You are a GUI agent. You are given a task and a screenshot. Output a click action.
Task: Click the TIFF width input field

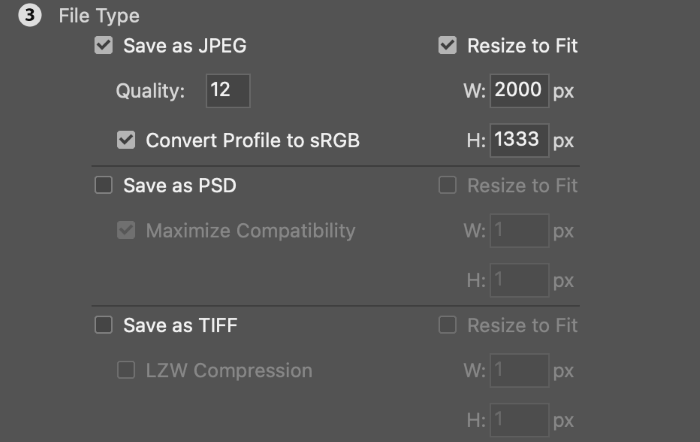(519, 371)
